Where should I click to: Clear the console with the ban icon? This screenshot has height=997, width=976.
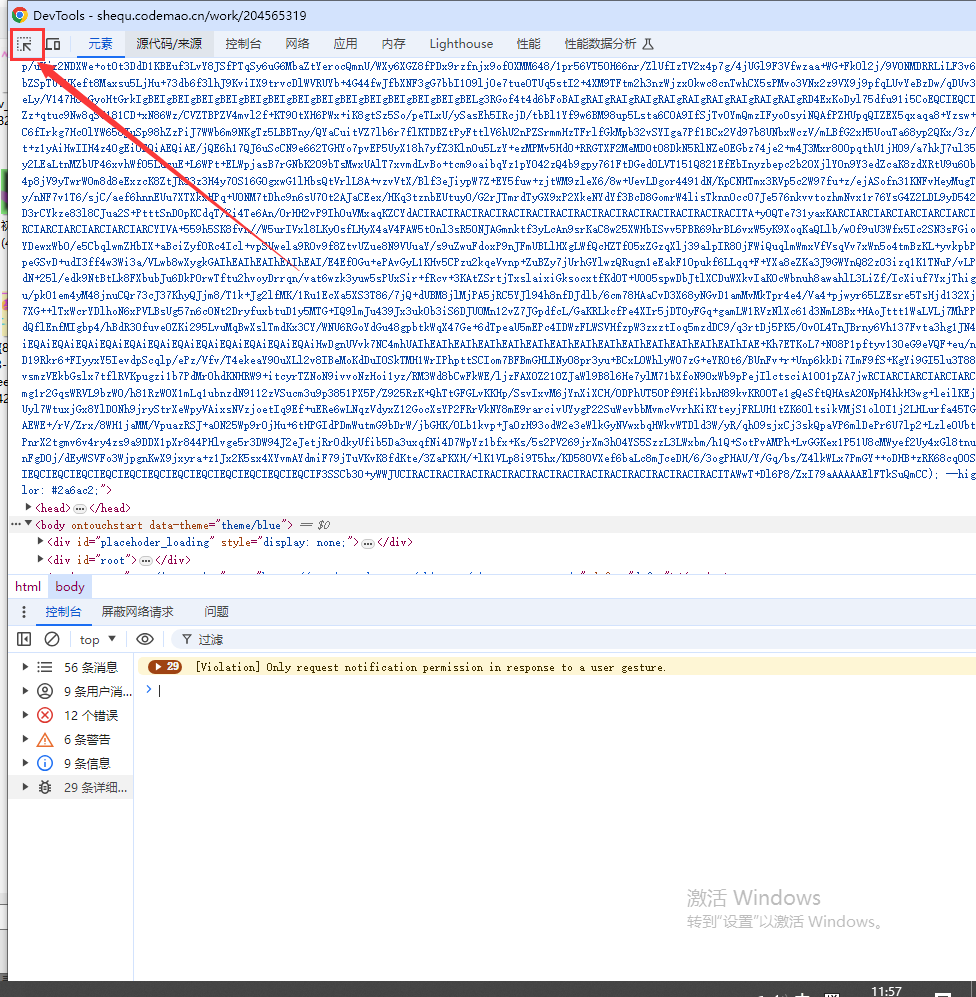coord(52,639)
